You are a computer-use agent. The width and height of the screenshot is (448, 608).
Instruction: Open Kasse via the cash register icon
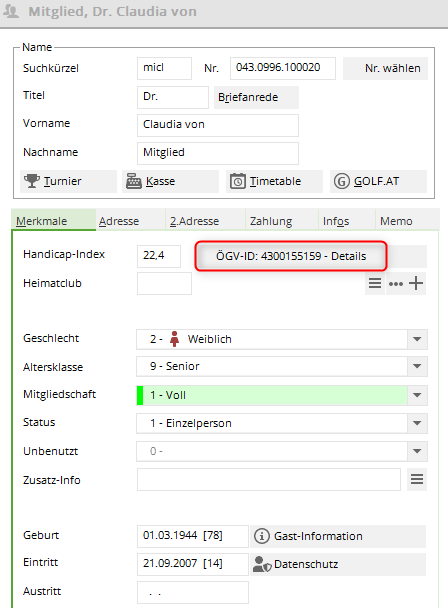(x=134, y=181)
